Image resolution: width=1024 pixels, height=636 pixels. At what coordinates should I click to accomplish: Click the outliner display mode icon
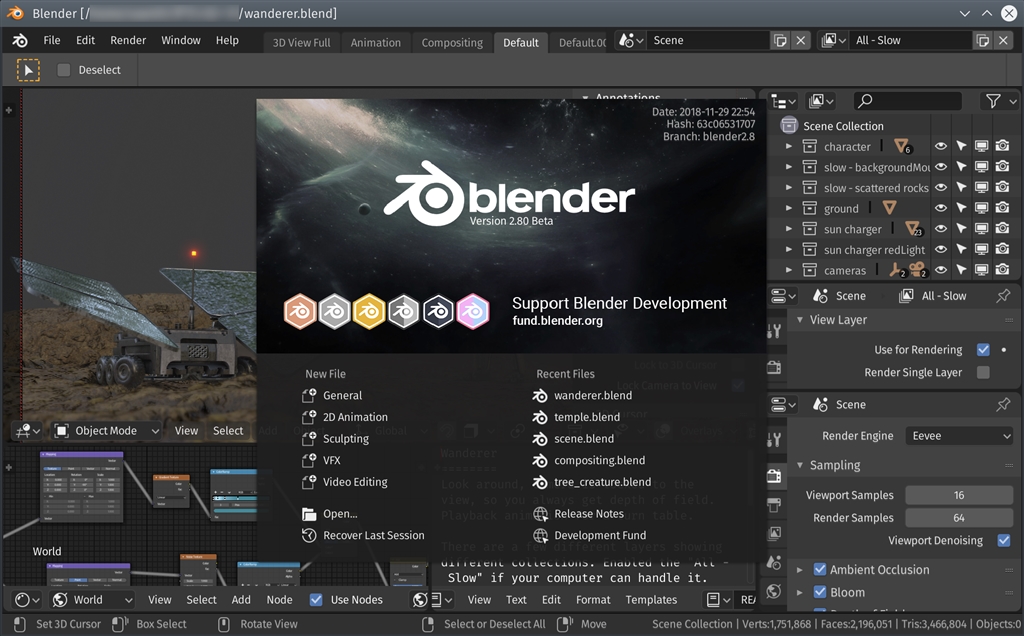pos(821,101)
